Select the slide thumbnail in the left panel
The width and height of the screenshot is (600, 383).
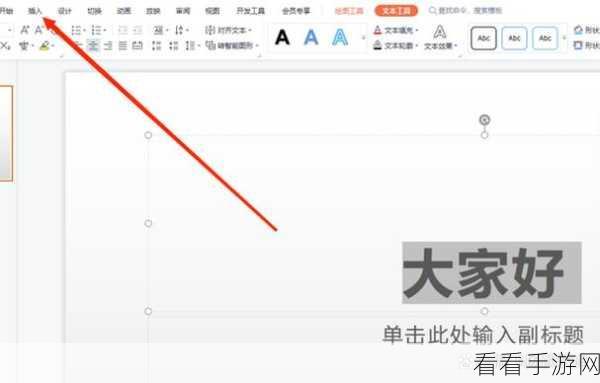pyautogui.click(x=6, y=133)
